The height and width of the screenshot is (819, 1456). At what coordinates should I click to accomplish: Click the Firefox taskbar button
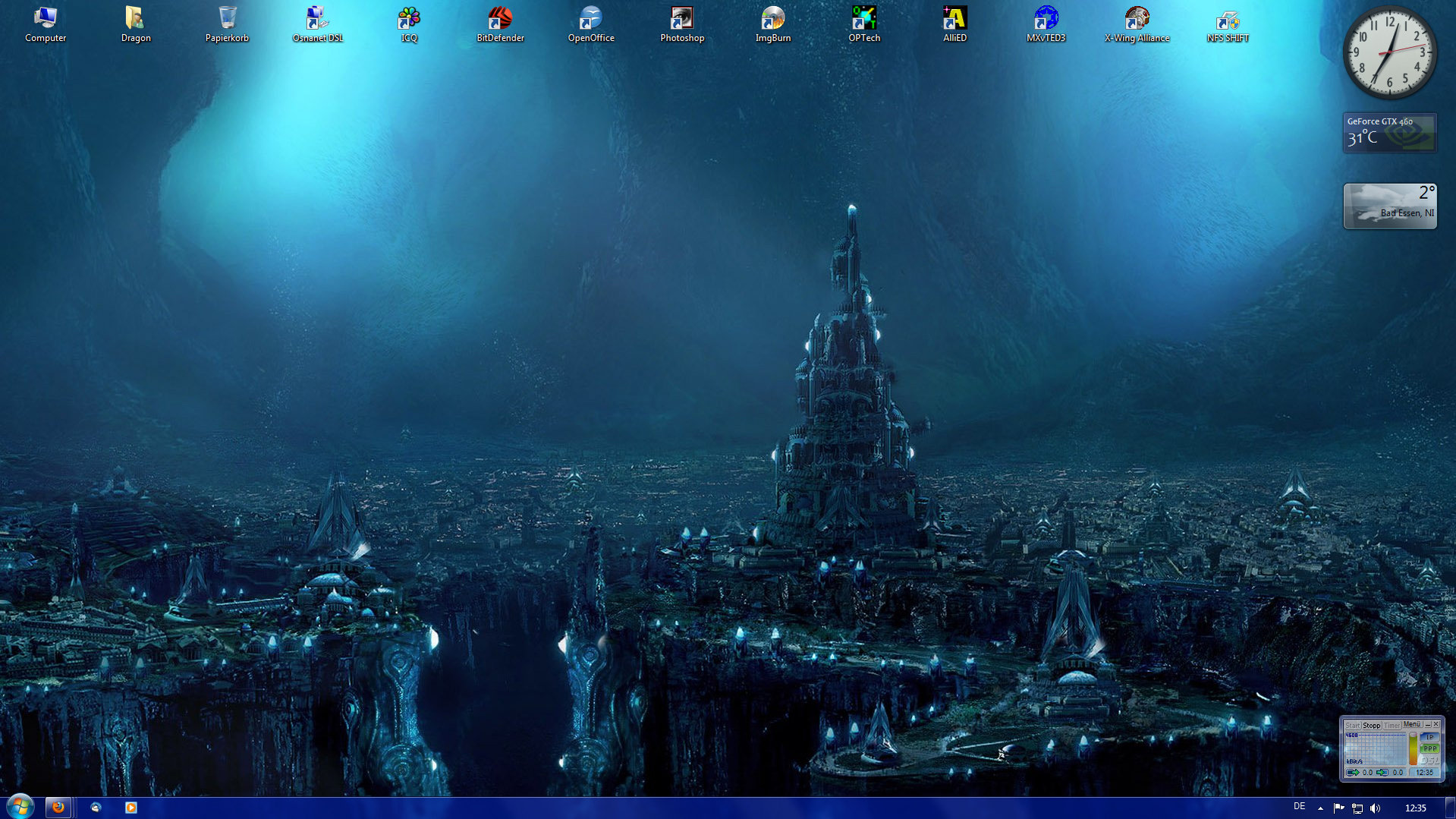(58, 808)
